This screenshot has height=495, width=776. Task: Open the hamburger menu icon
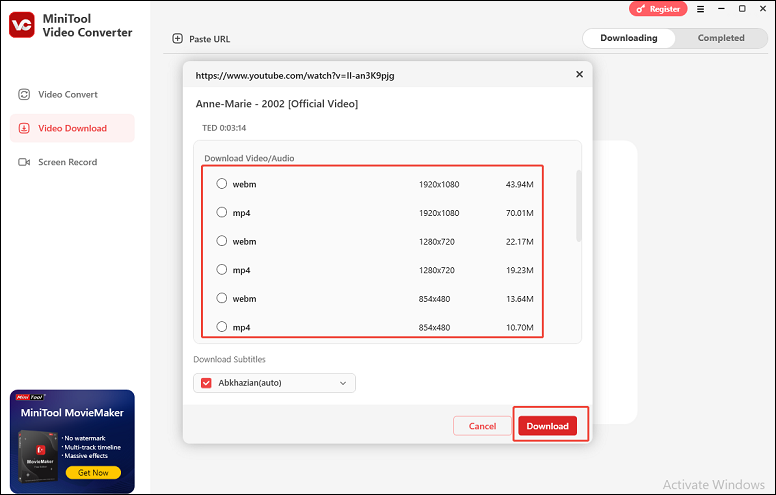coord(700,9)
